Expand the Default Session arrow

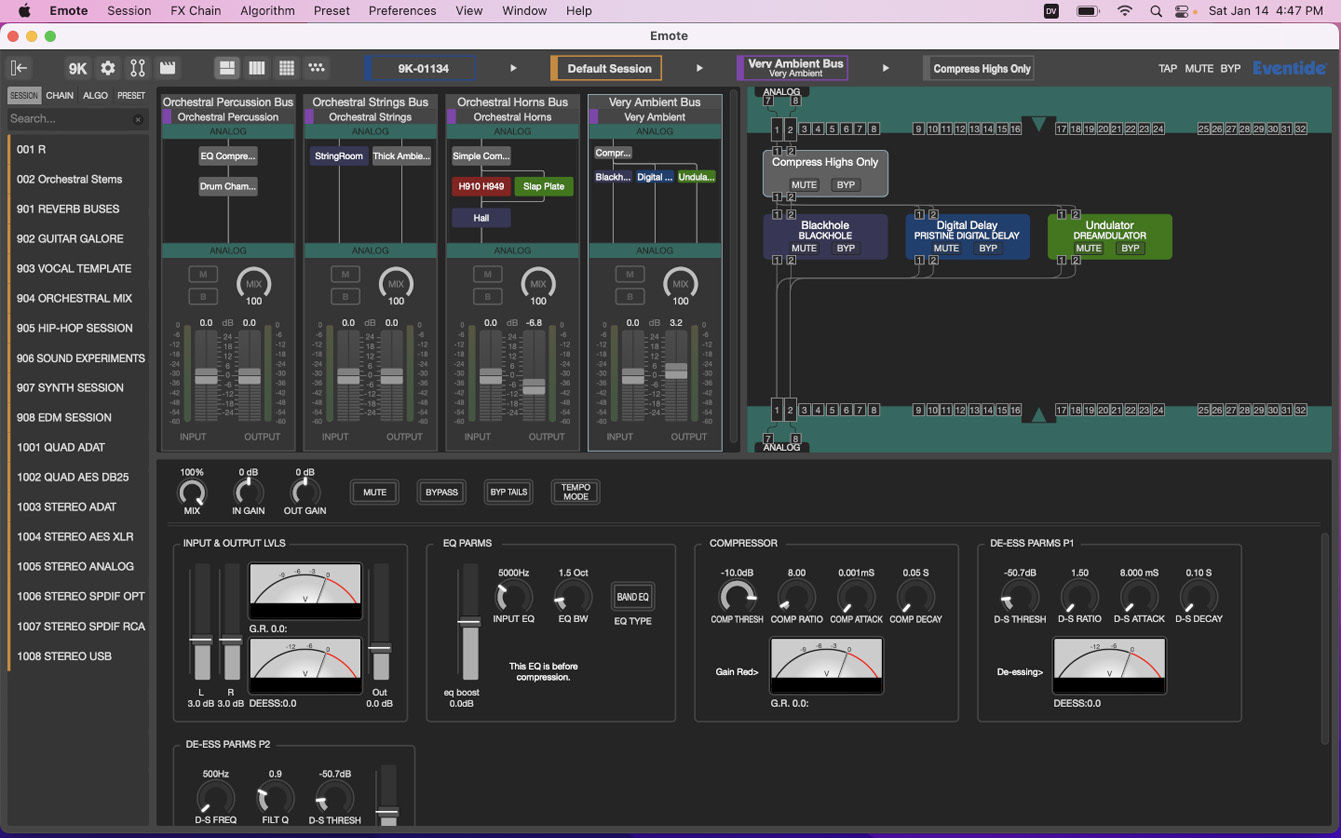coord(700,68)
